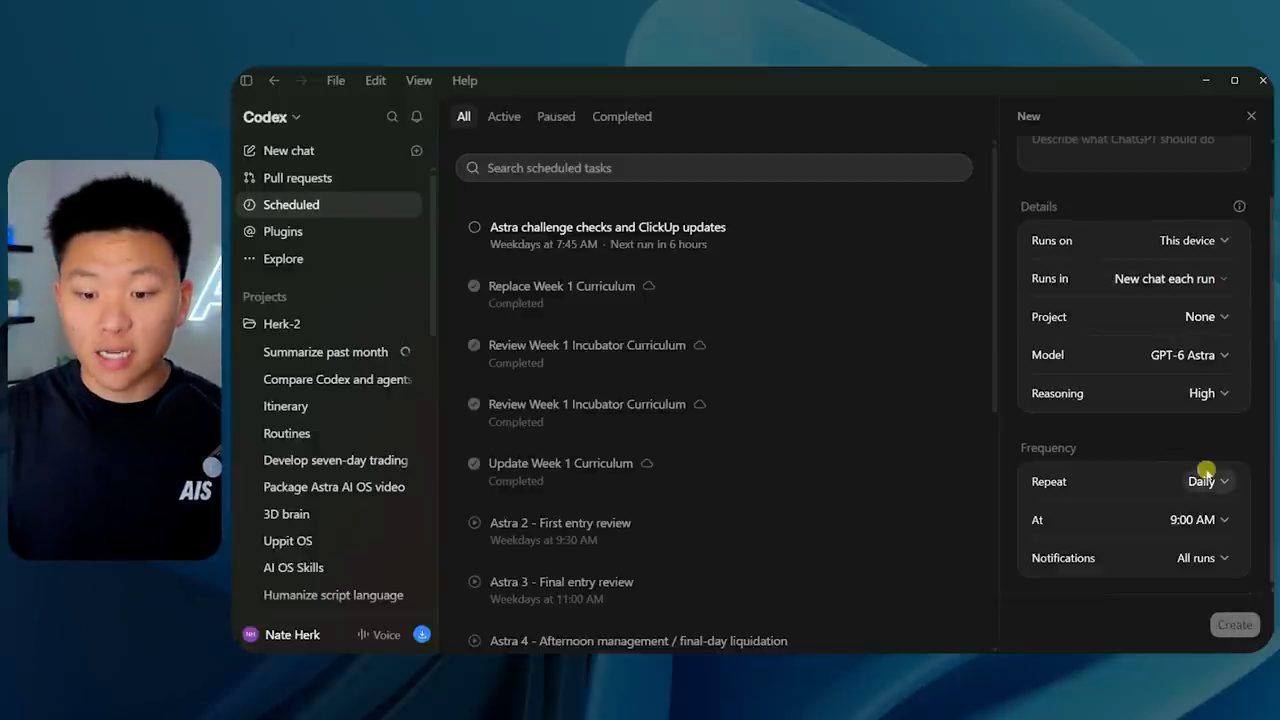Open the Help menu
The height and width of the screenshot is (720, 1280).
[465, 81]
